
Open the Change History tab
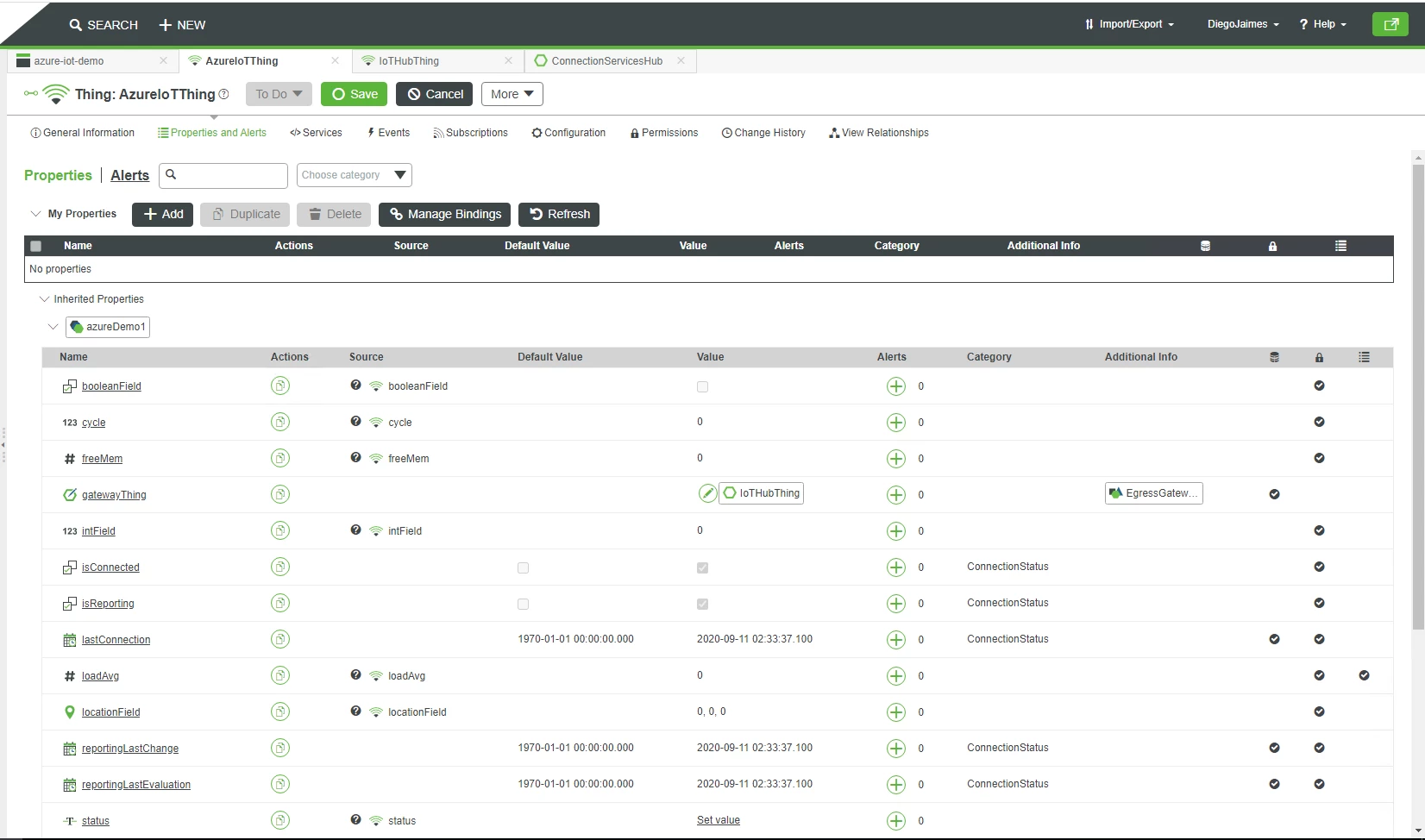coord(763,133)
